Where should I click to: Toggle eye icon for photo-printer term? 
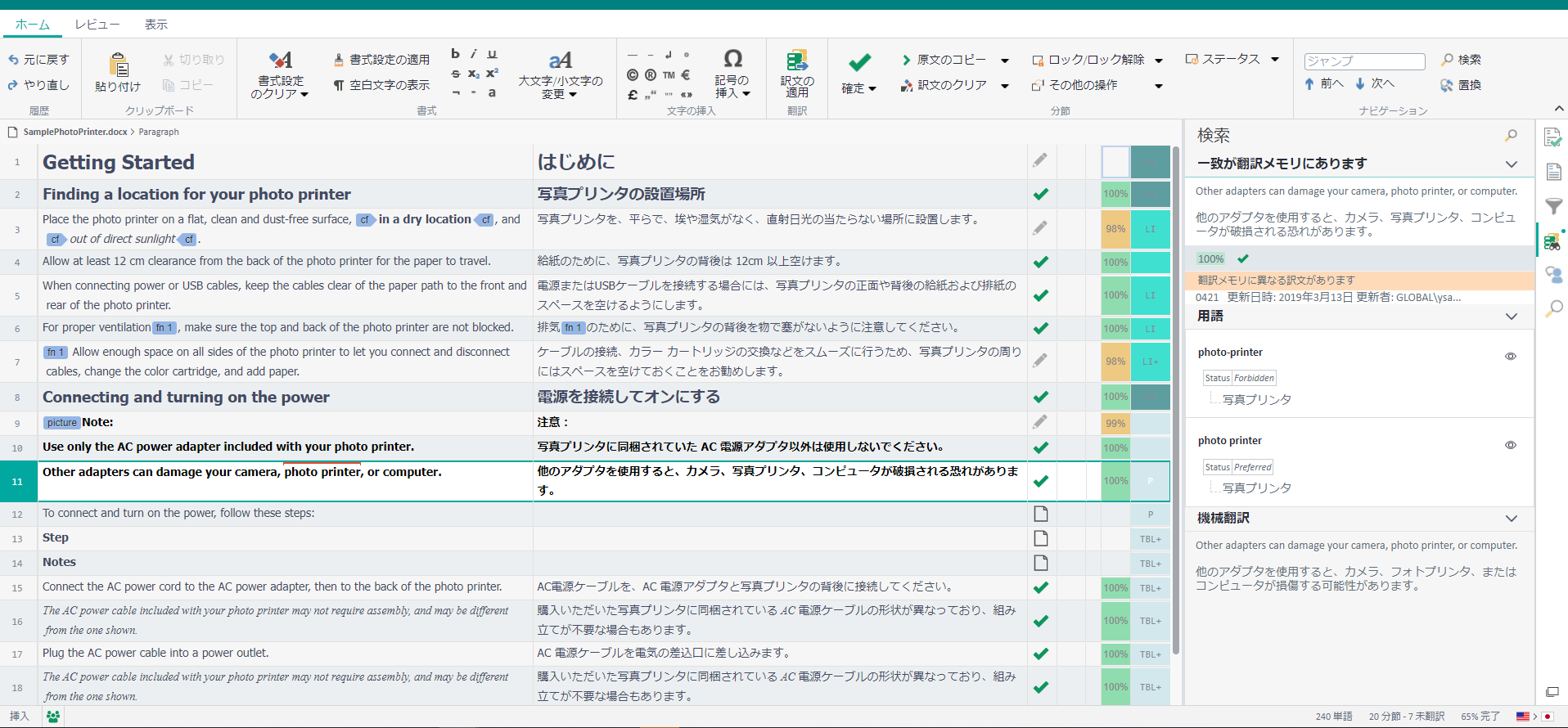[x=1511, y=357]
